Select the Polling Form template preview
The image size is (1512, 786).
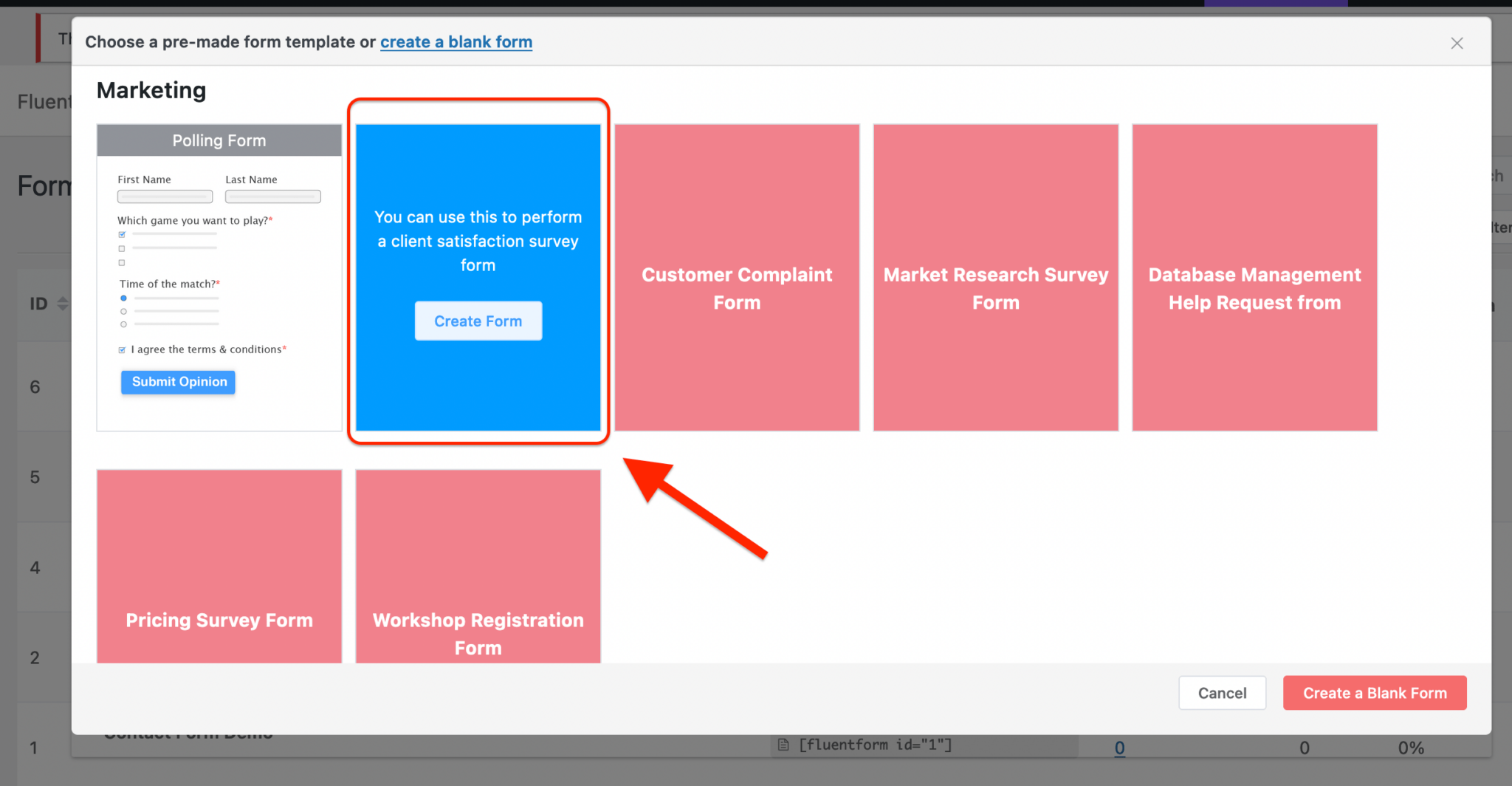[219, 277]
